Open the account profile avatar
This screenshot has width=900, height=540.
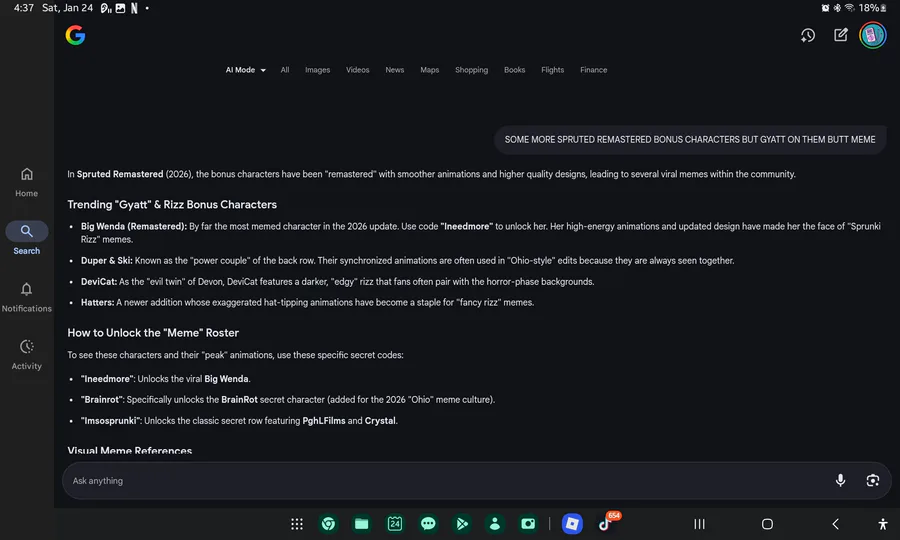872,36
